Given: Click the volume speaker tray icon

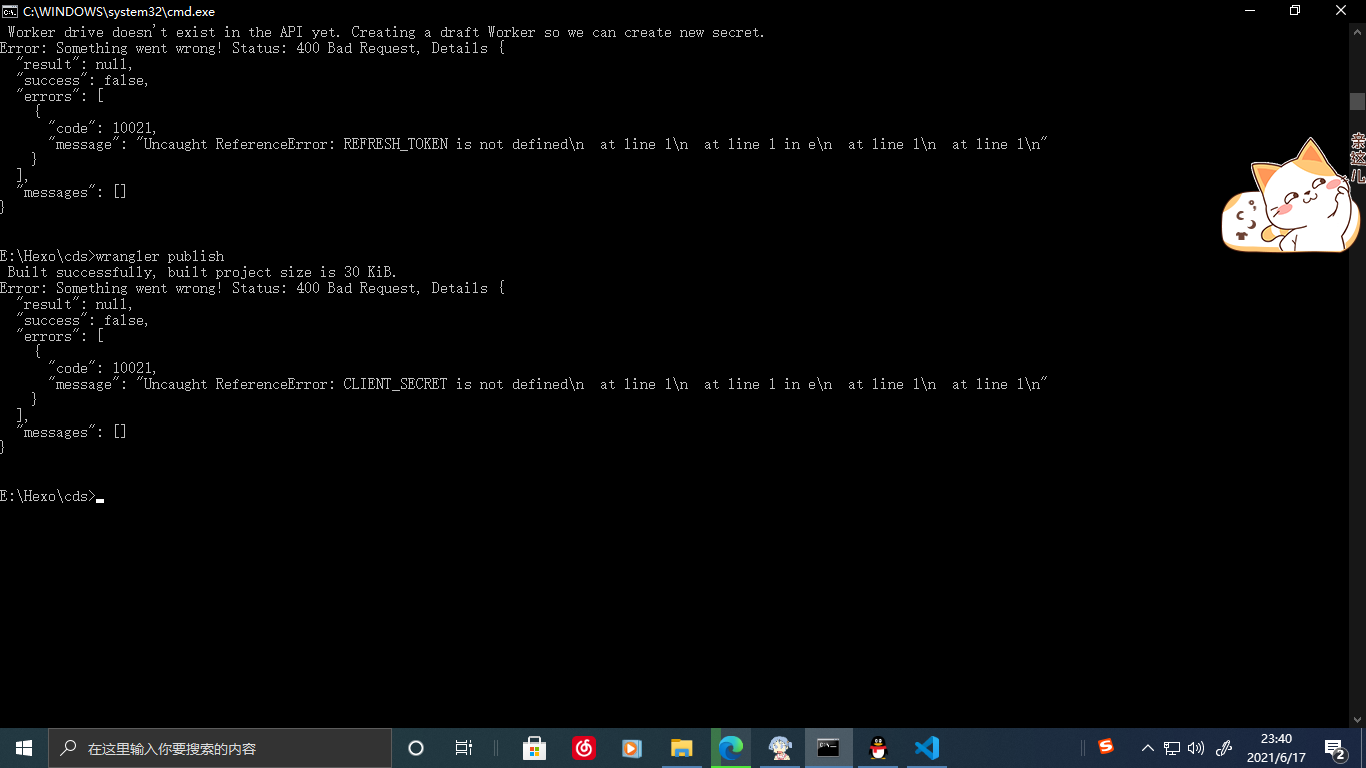Looking at the screenshot, I should (x=1196, y=747).
